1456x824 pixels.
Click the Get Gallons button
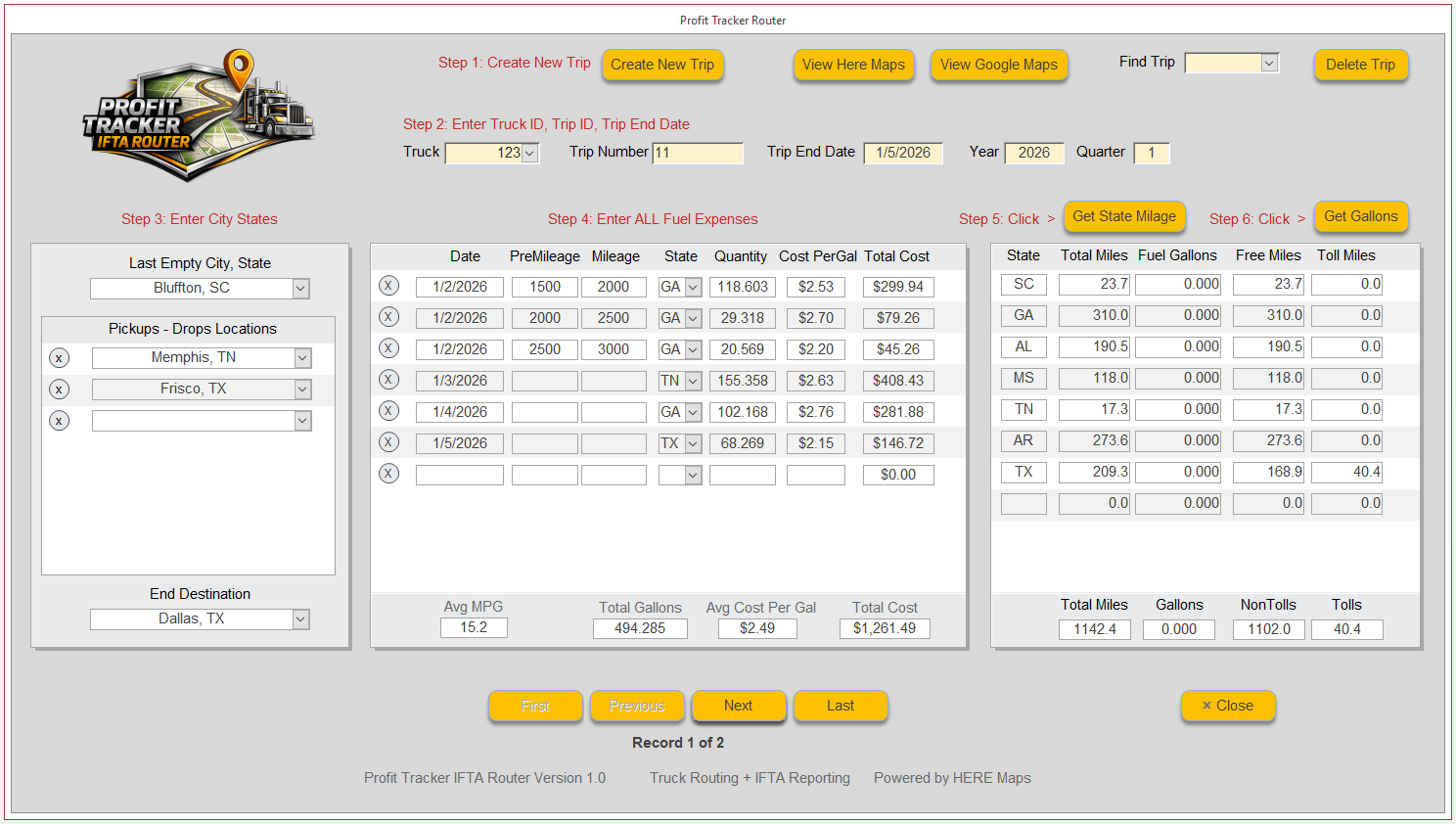(1361, 216)
